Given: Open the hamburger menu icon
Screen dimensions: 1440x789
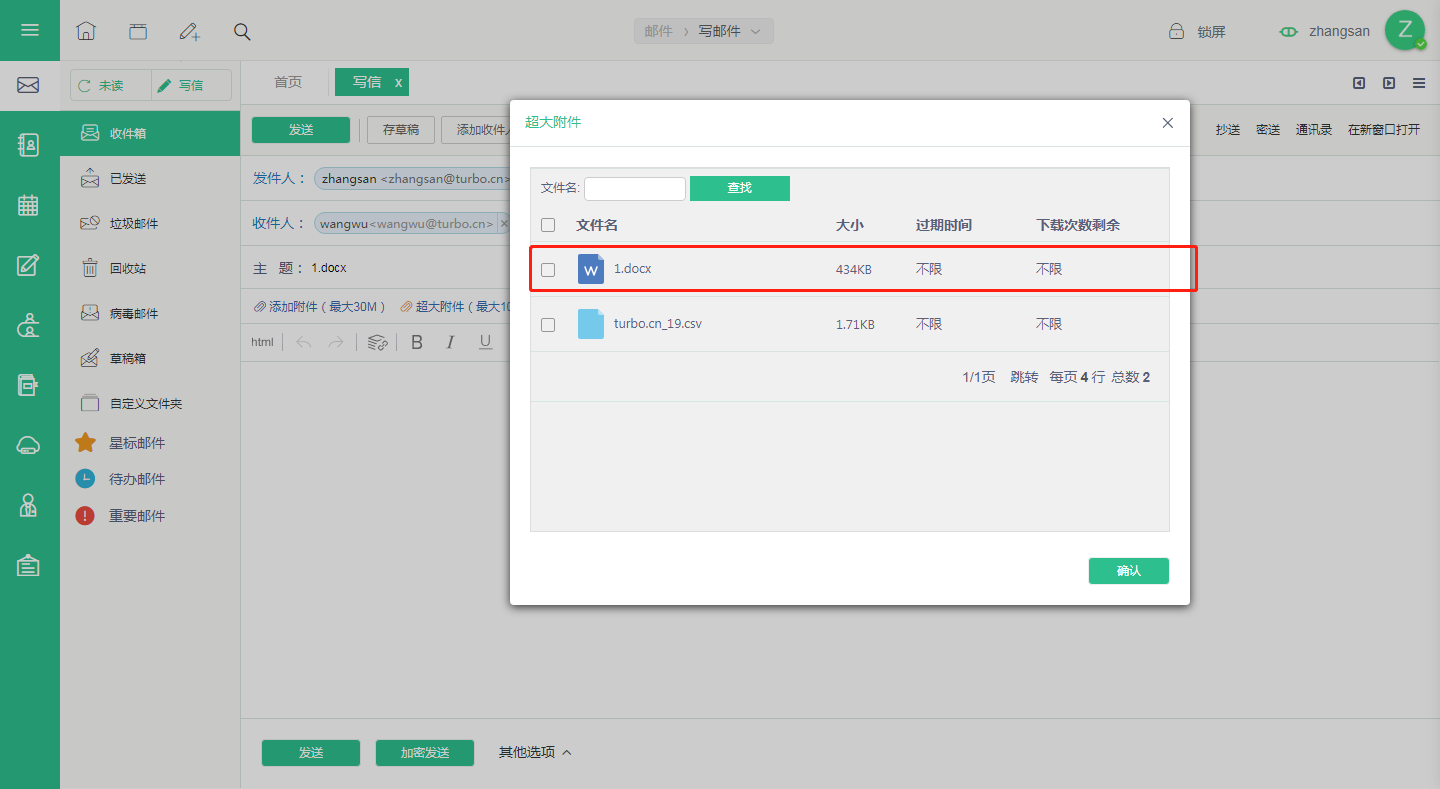Looking at the screenshot, I should click(29, 30).
